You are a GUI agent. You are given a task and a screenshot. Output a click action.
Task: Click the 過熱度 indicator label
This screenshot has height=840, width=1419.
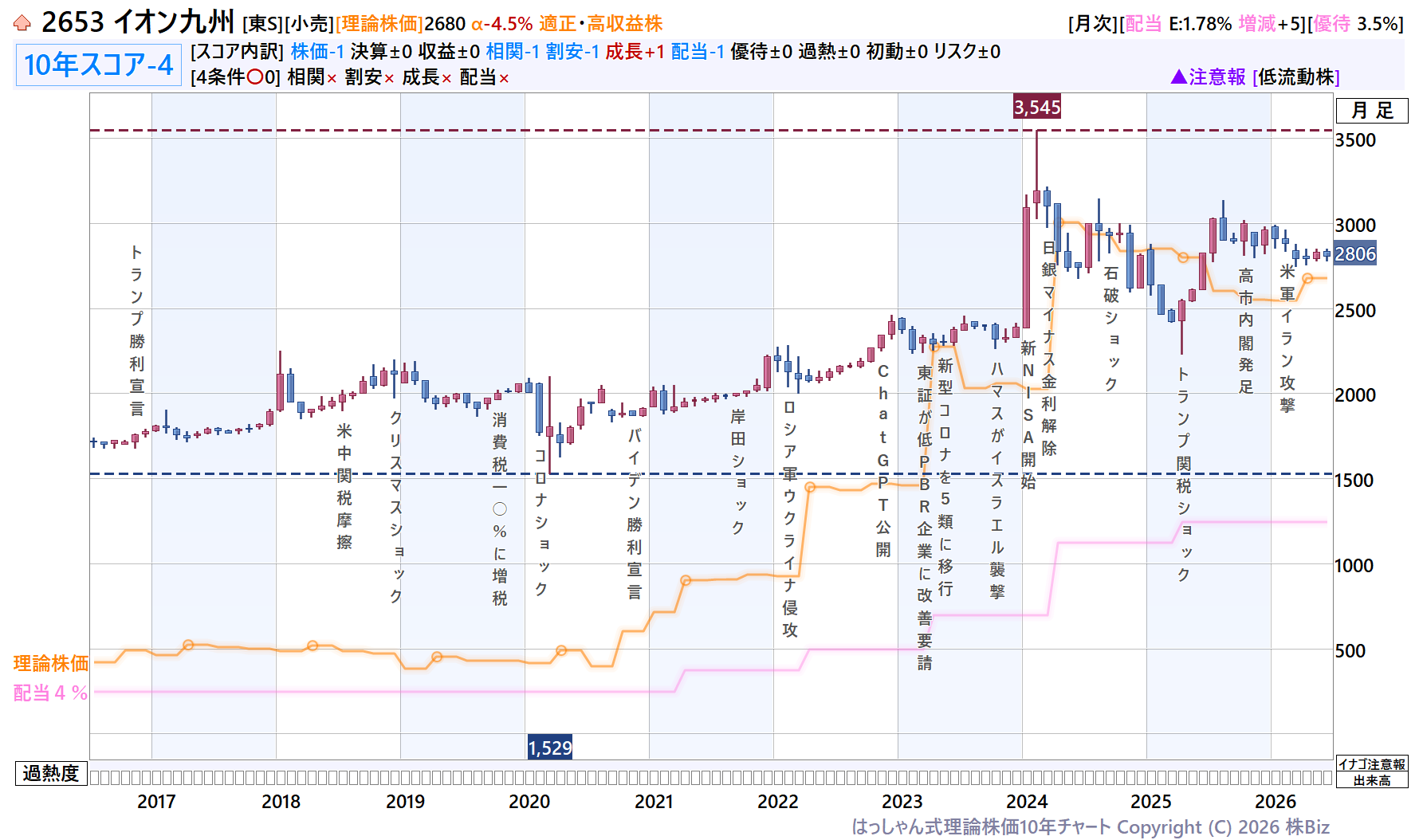[x=51, y=773]
